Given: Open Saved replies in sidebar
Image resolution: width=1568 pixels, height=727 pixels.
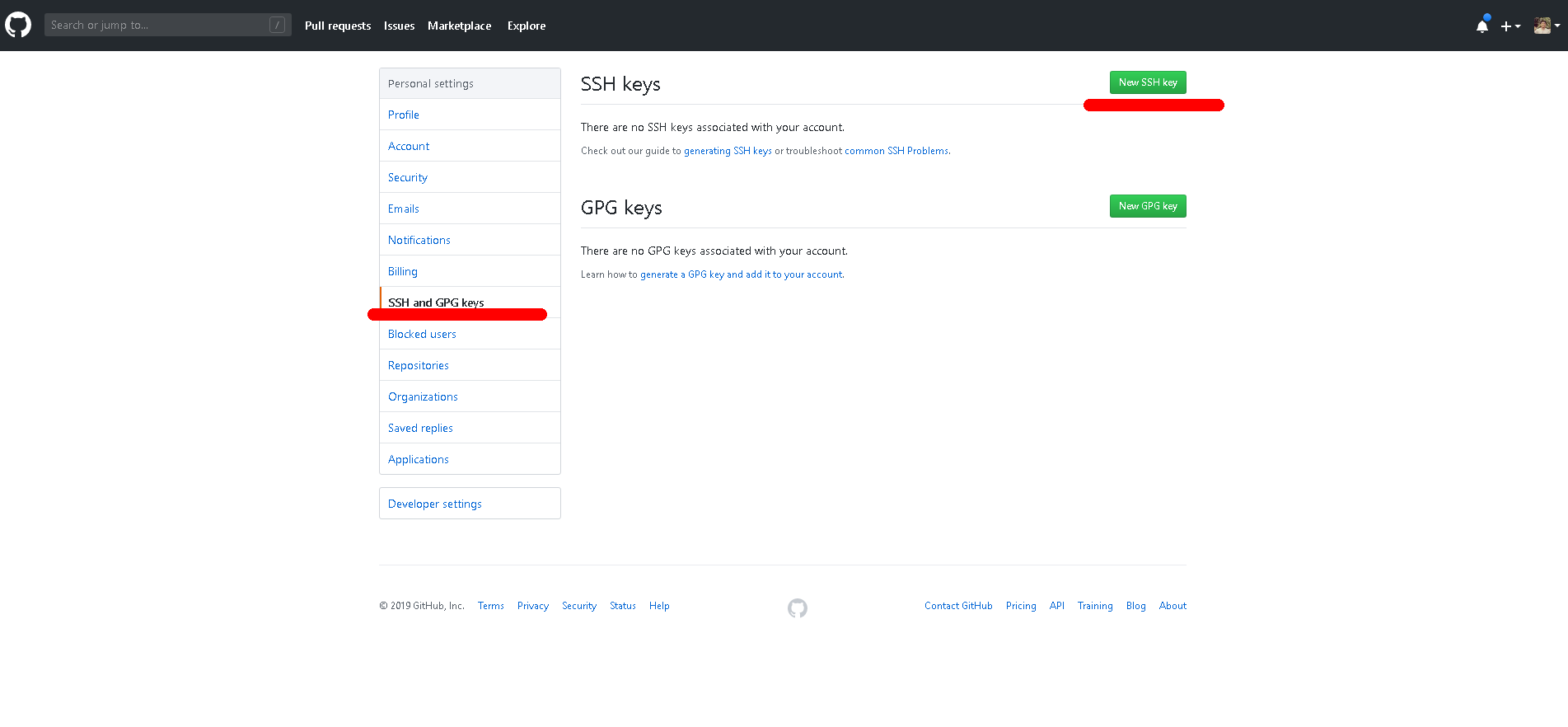Looking at the screenshot, I should tap(470, 428).
